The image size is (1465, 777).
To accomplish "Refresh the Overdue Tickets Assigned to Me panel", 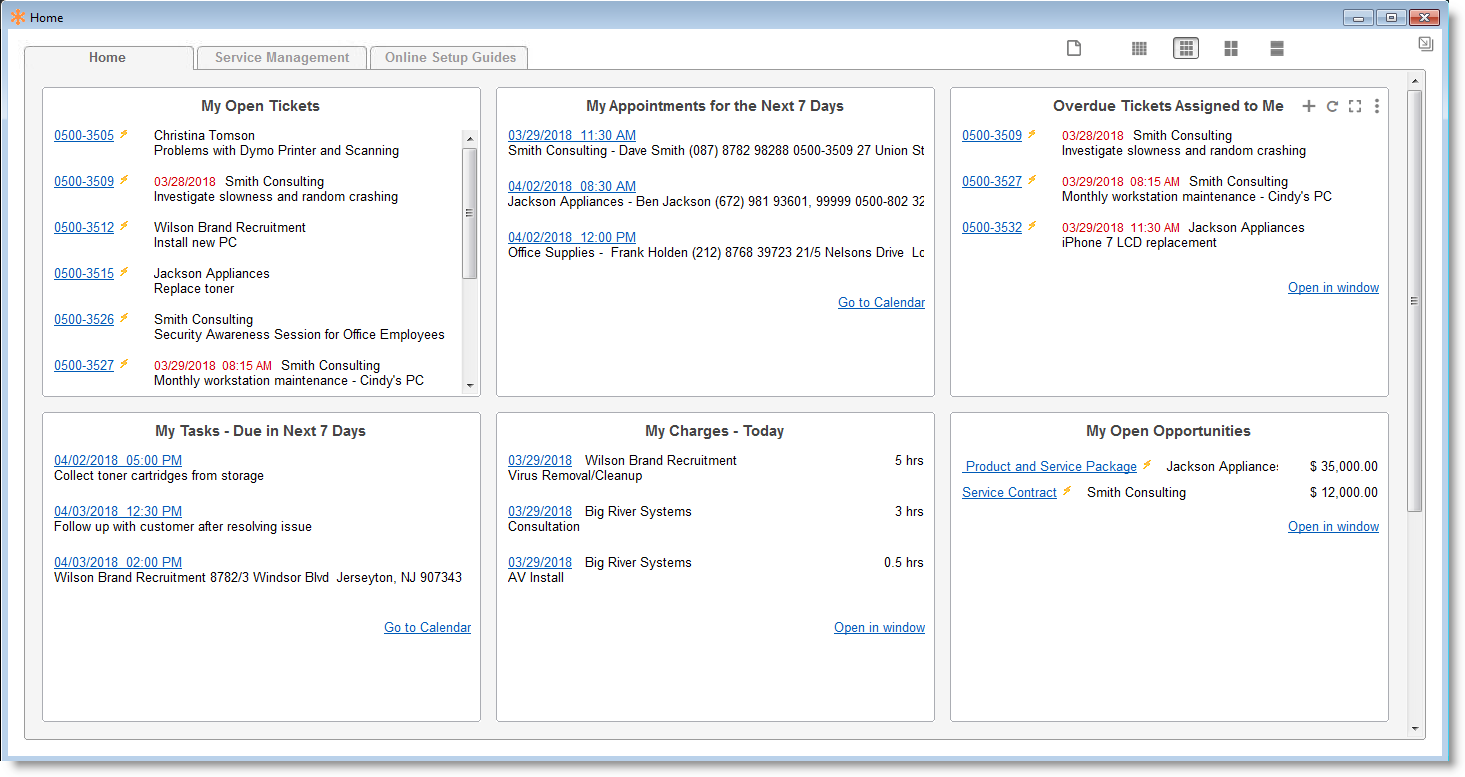I will [1332, 106].
